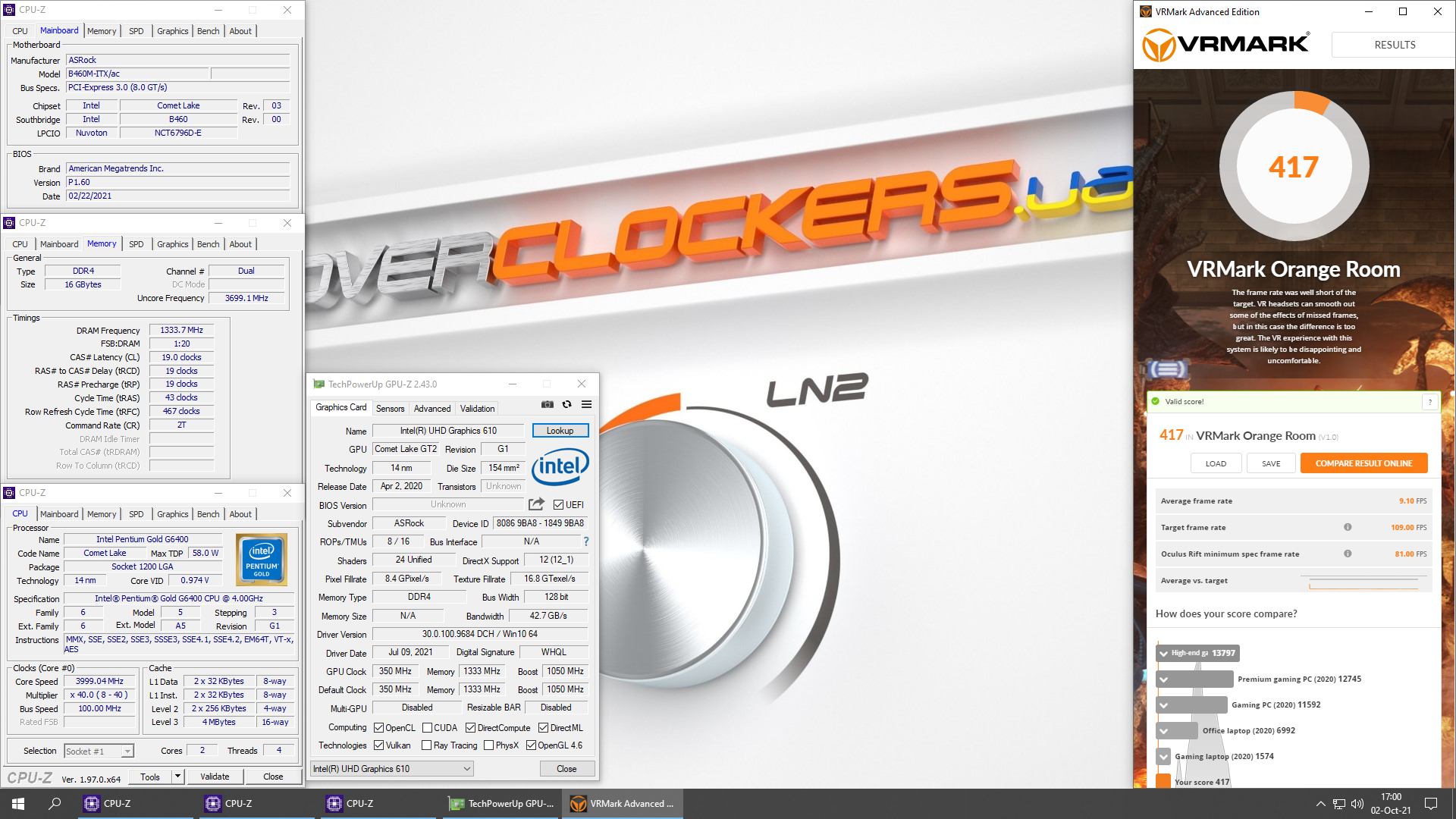Open the Tools dropdown arrow in CPU-Z
The width and height of the screenshot is (1456, 819).
pyautogui.click(x=177, y=776)
